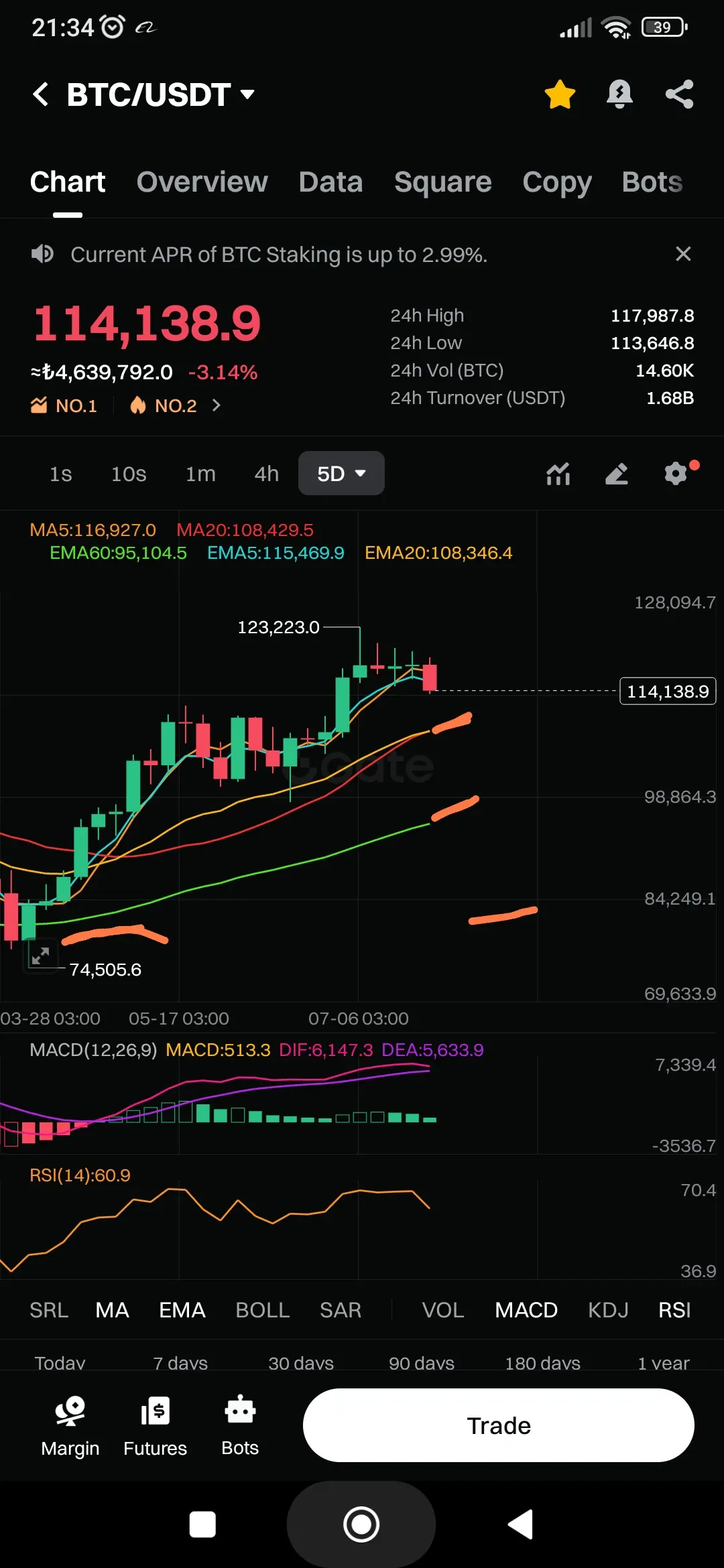Image resolution: width=724 pixels, height=1568 pixels.
Task: Toggle the VOL sub-indicator
Action: point(443,1310)
